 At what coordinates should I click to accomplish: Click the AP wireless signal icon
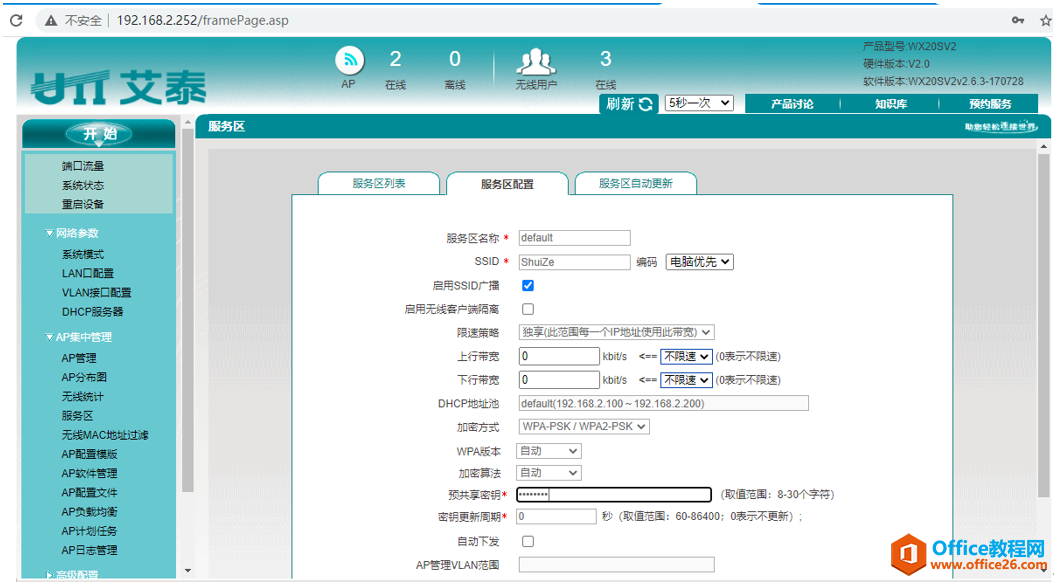[x=350, y=60]
